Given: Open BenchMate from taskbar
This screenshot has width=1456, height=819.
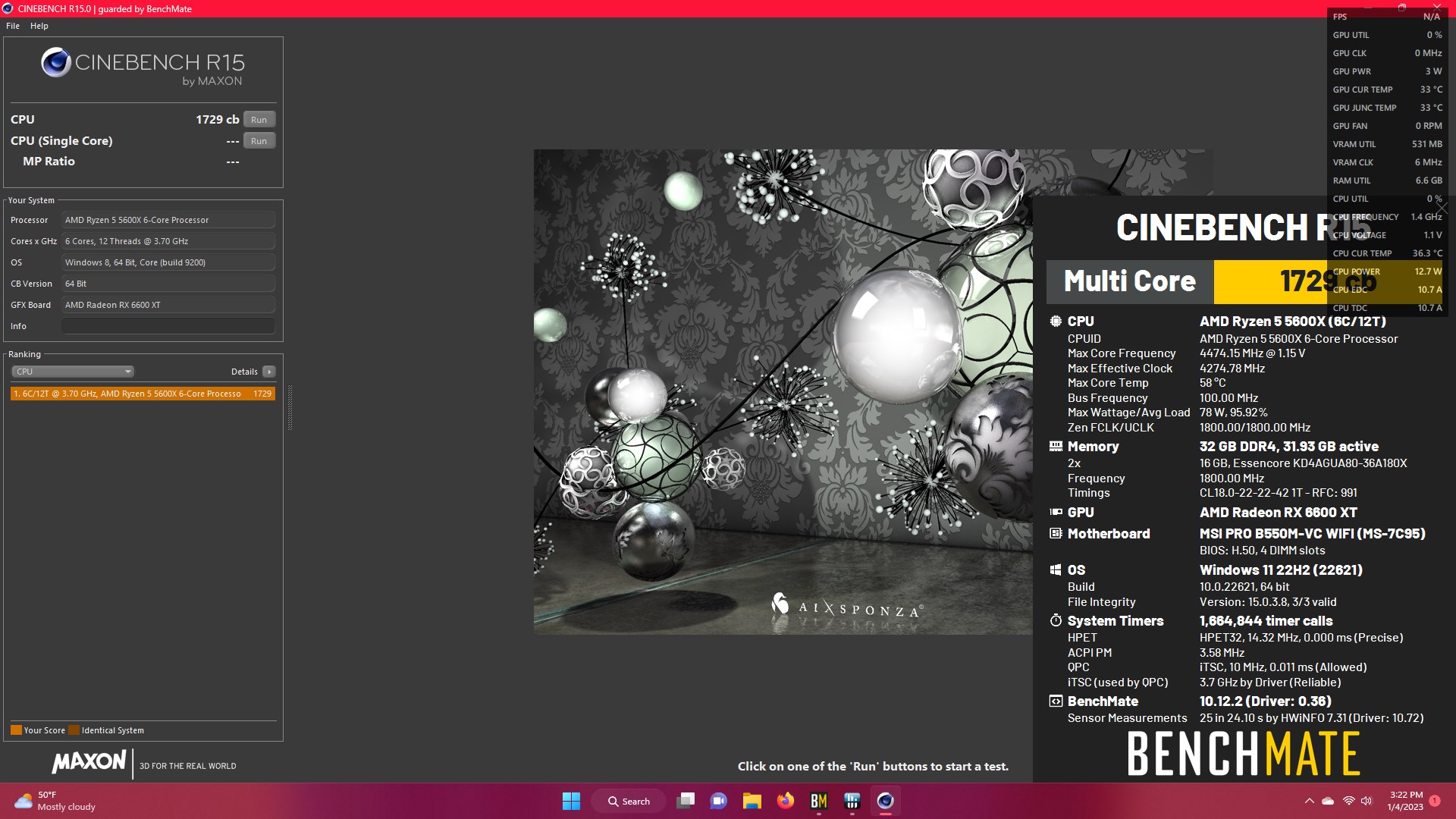Looking at the screenshot, I should tap(819, 801).
